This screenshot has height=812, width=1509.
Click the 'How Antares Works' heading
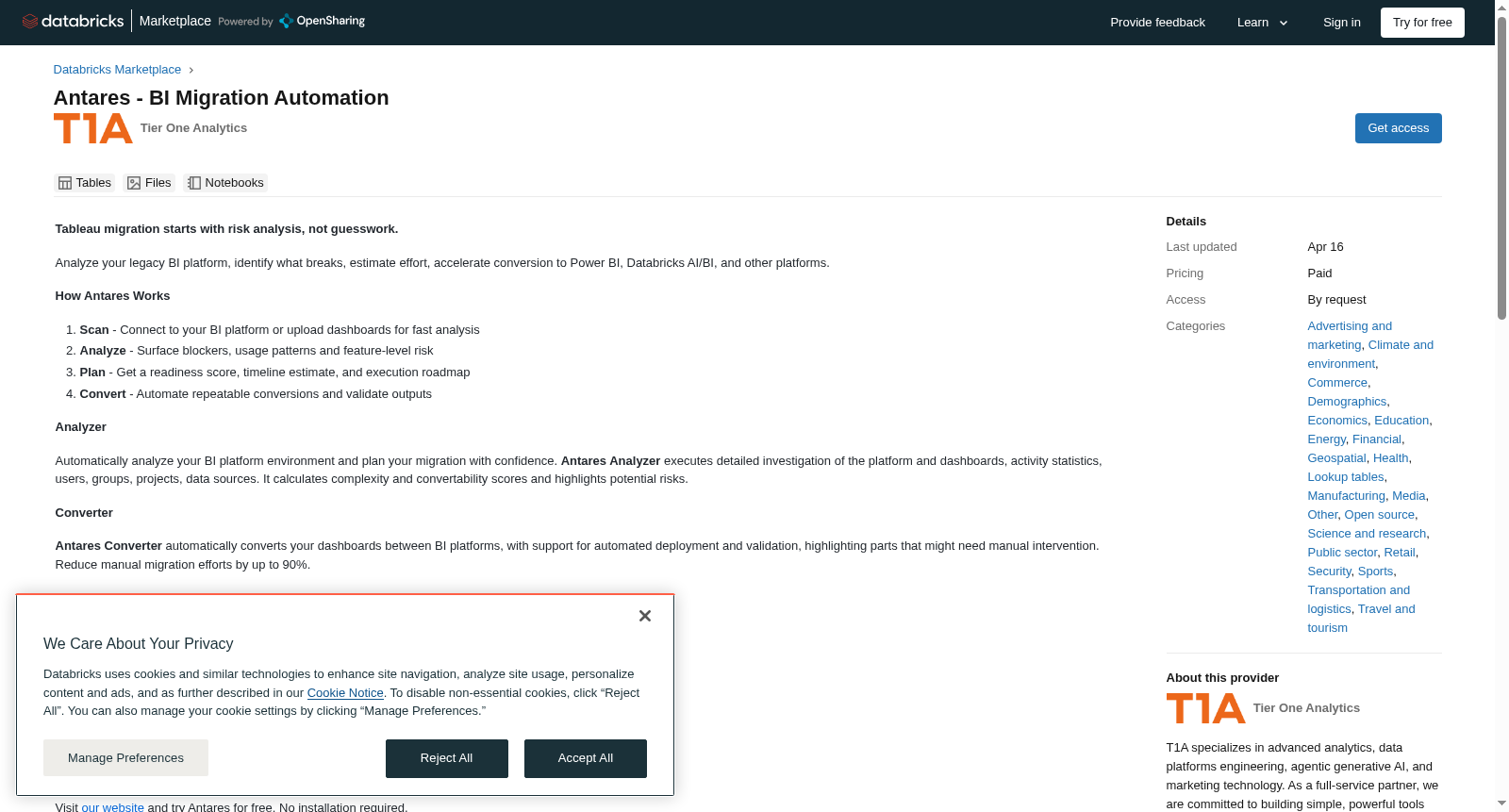(112, 296)
